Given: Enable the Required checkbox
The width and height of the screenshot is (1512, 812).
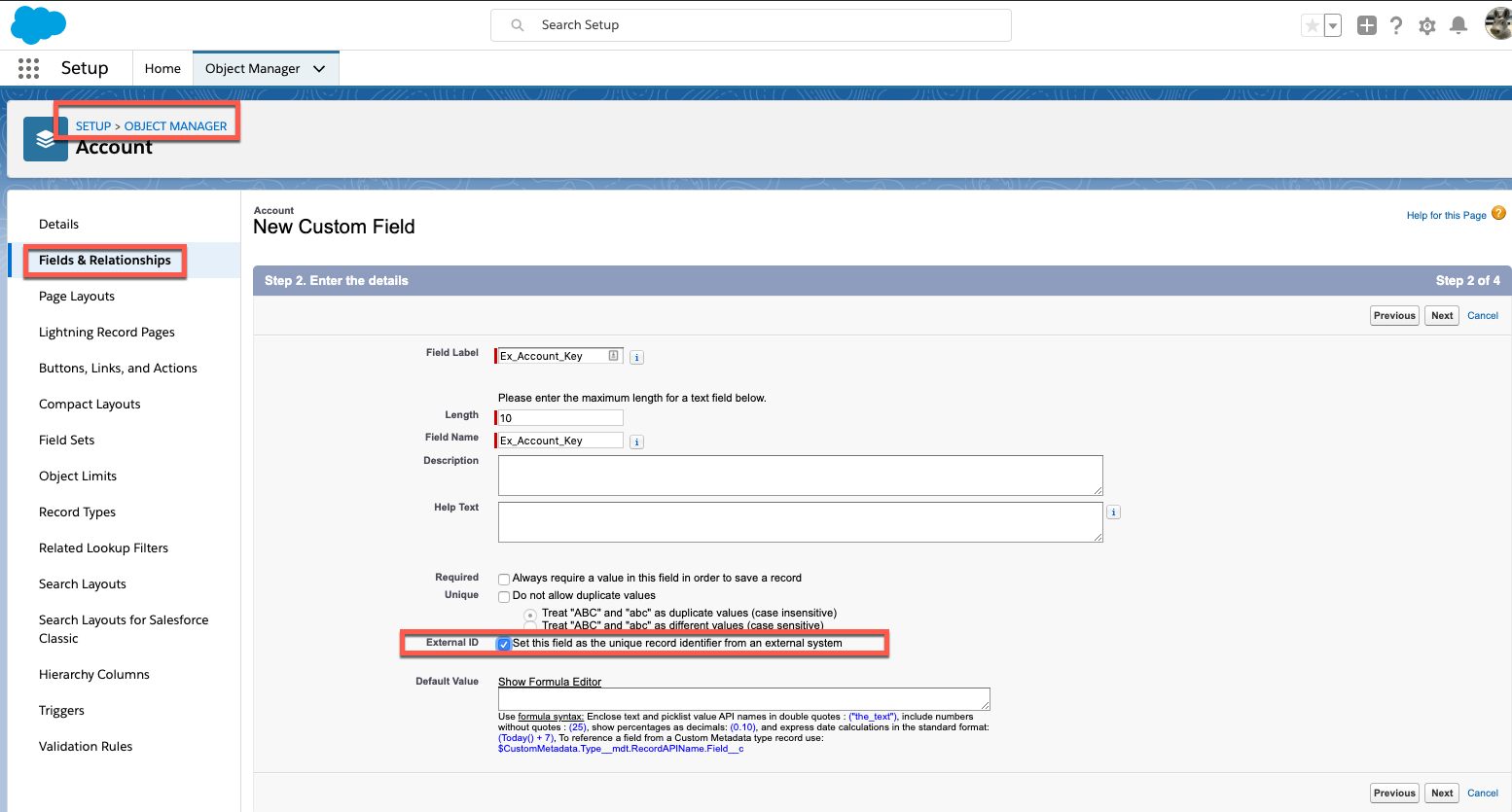Looking at the screenshot, I should (504, 579).
